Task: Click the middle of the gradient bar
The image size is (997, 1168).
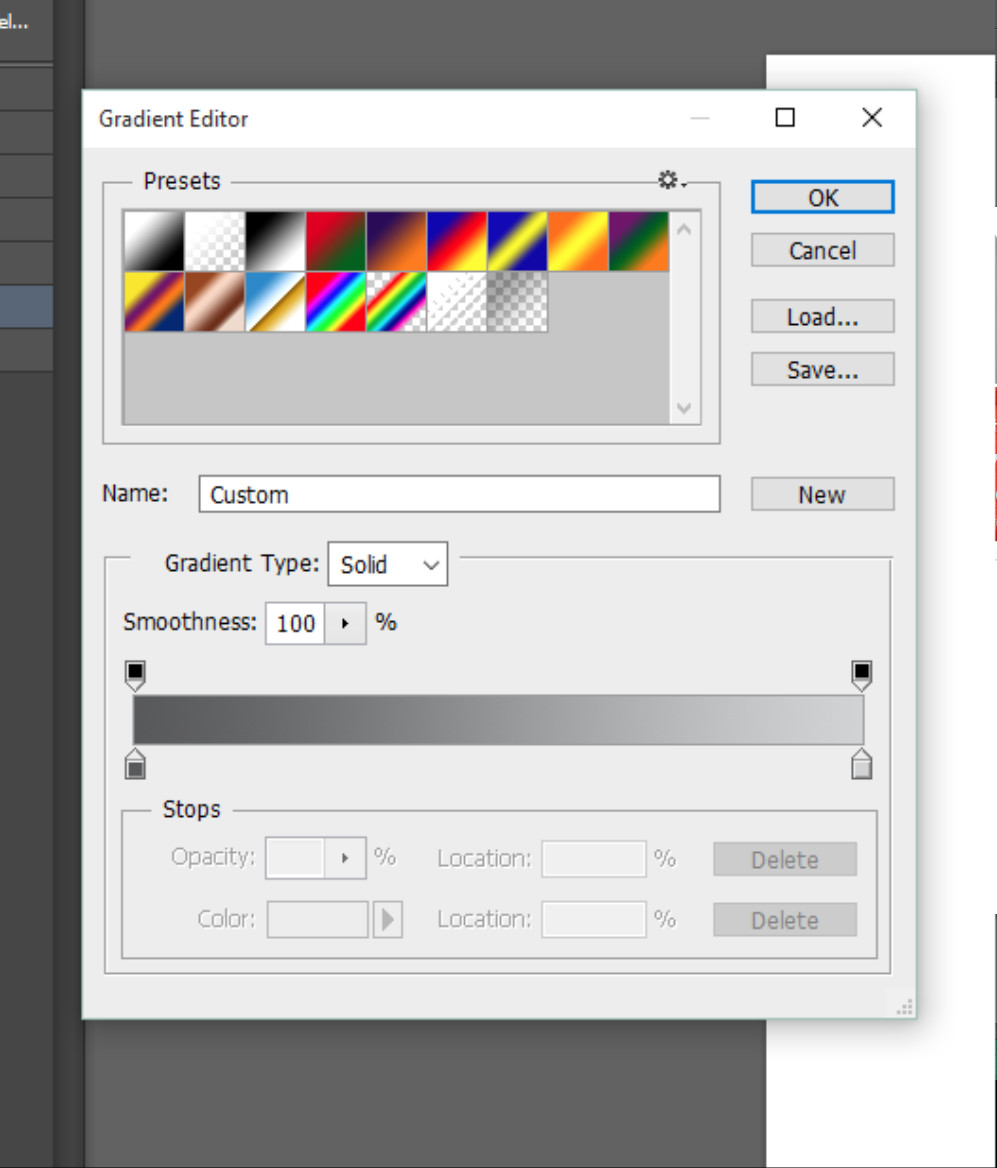Action: coord(498,720)
